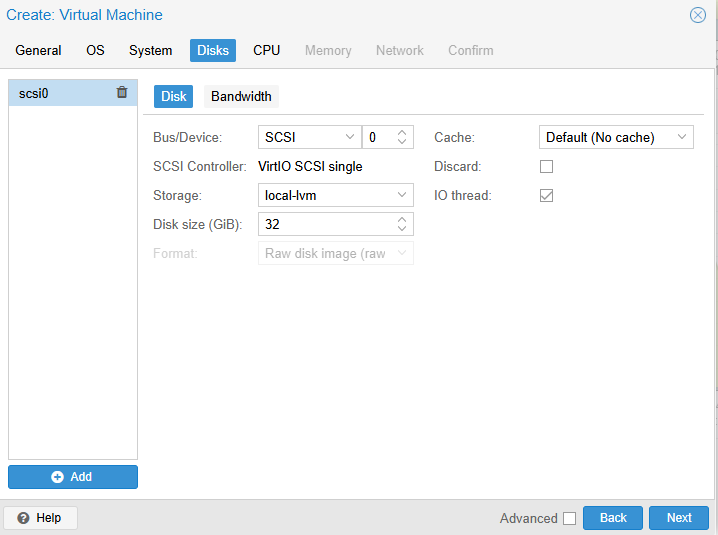
Task: Click the Disk size input field
Action: click(x=325, y=225)
